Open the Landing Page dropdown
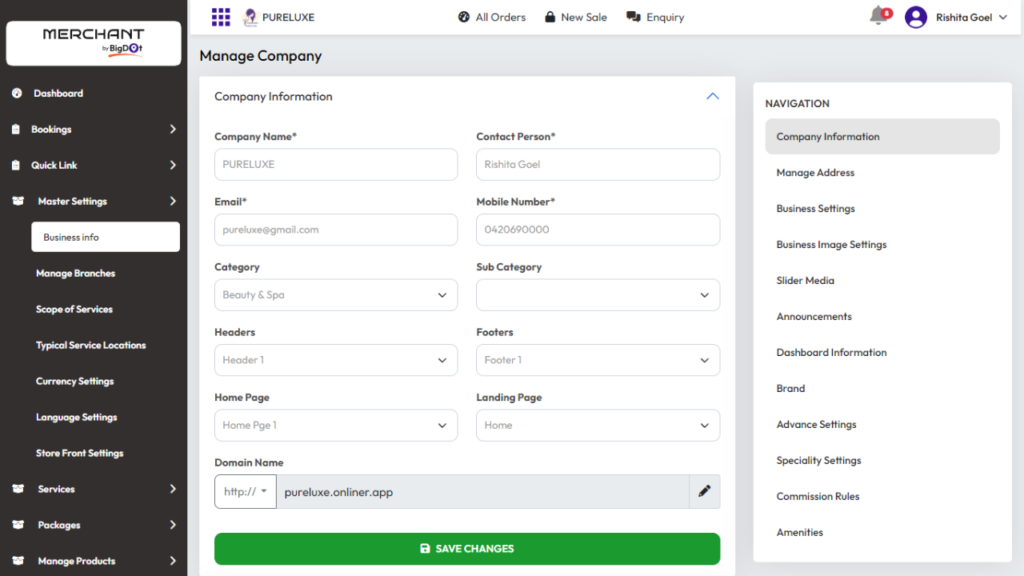Image resolution: width=1024 pixels, height=576 pixels. click(x=597, y=425)
